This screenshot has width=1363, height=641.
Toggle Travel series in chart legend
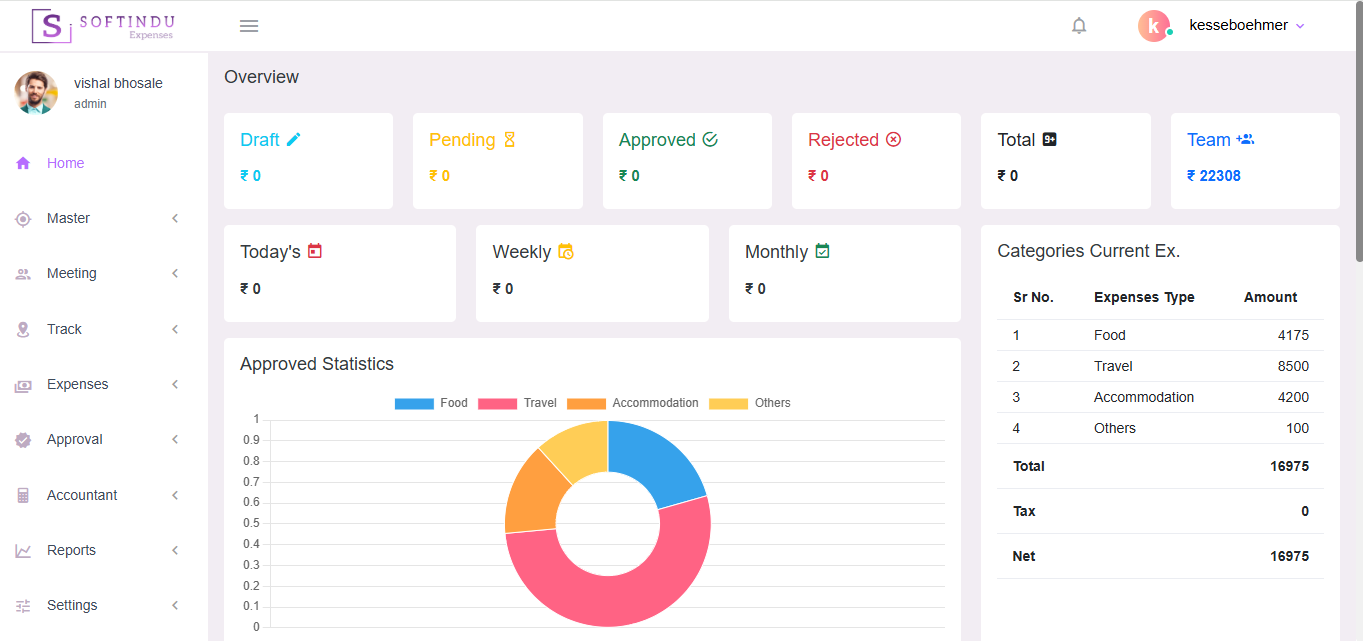(517, 403)
